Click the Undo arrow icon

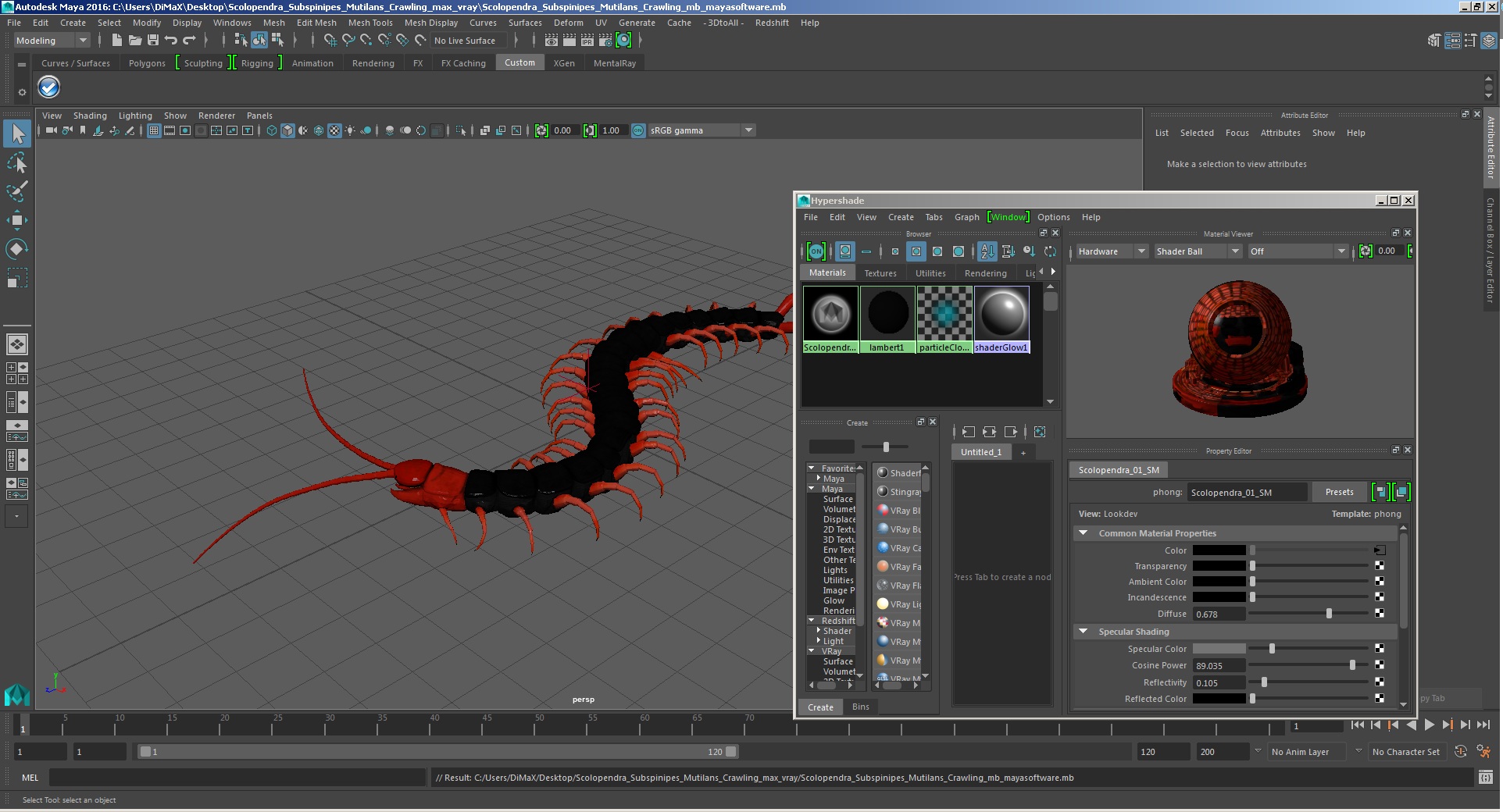(x=170, y=41)
